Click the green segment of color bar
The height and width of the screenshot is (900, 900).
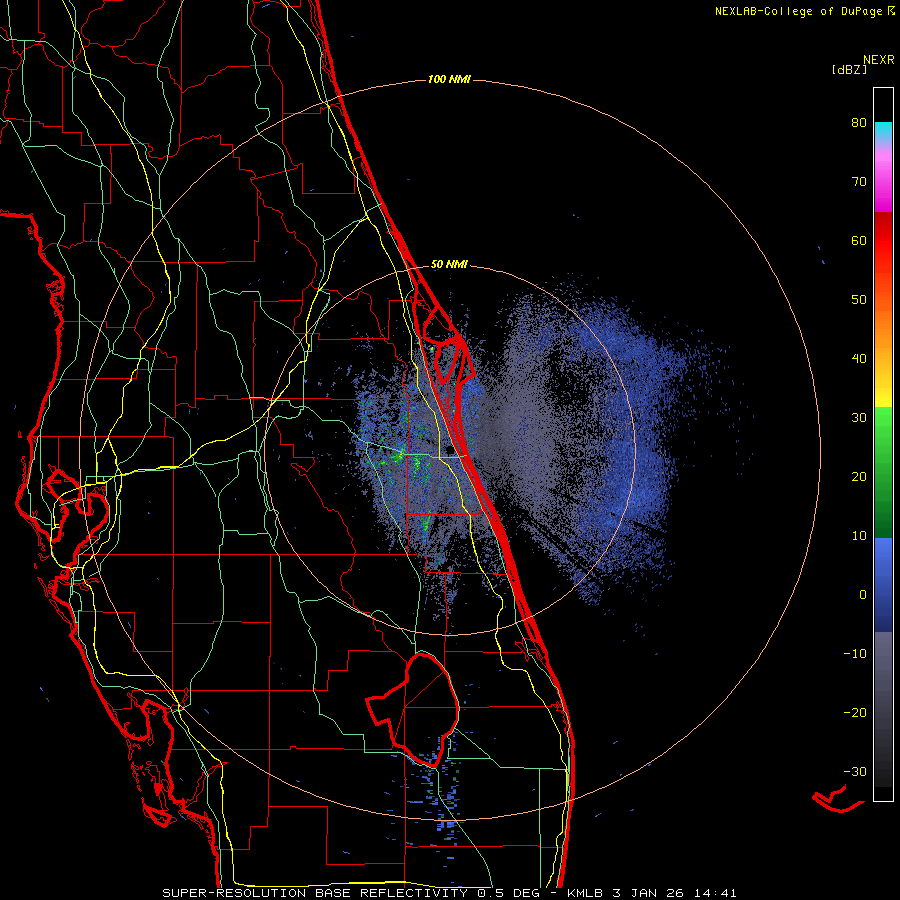(x=883, y=472)
